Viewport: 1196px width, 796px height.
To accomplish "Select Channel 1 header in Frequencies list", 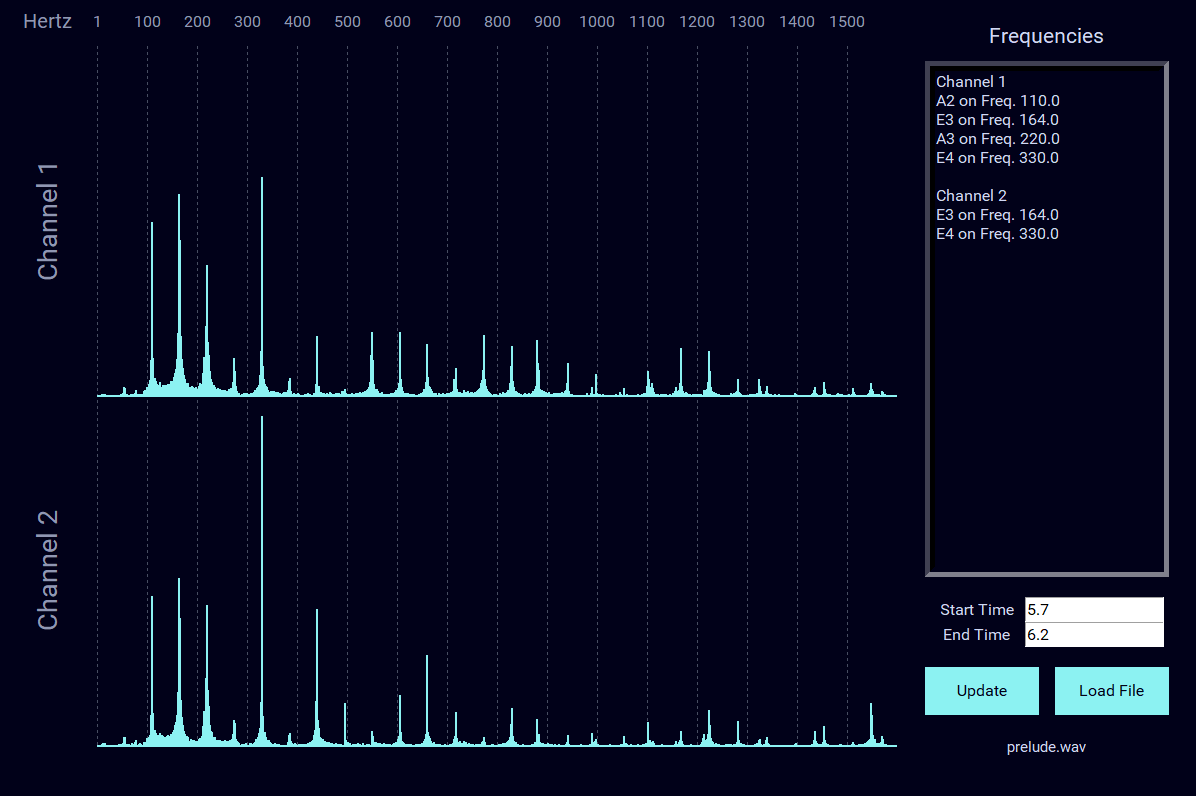I will coord(971,81).
